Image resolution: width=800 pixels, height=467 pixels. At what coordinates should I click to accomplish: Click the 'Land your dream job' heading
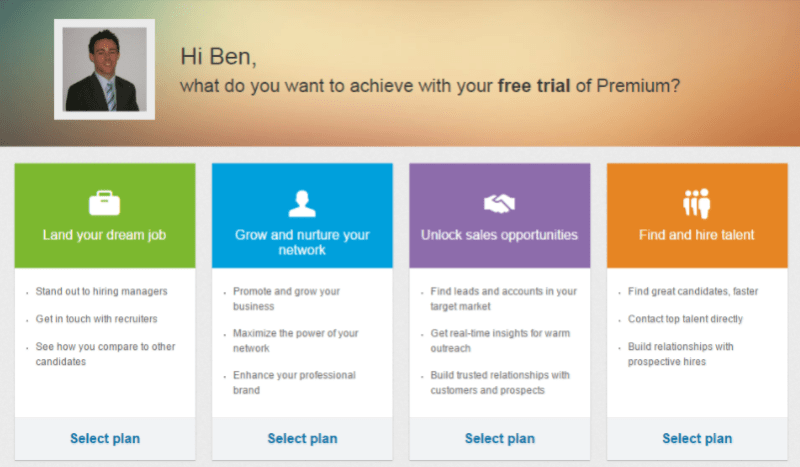coord(104,235)
